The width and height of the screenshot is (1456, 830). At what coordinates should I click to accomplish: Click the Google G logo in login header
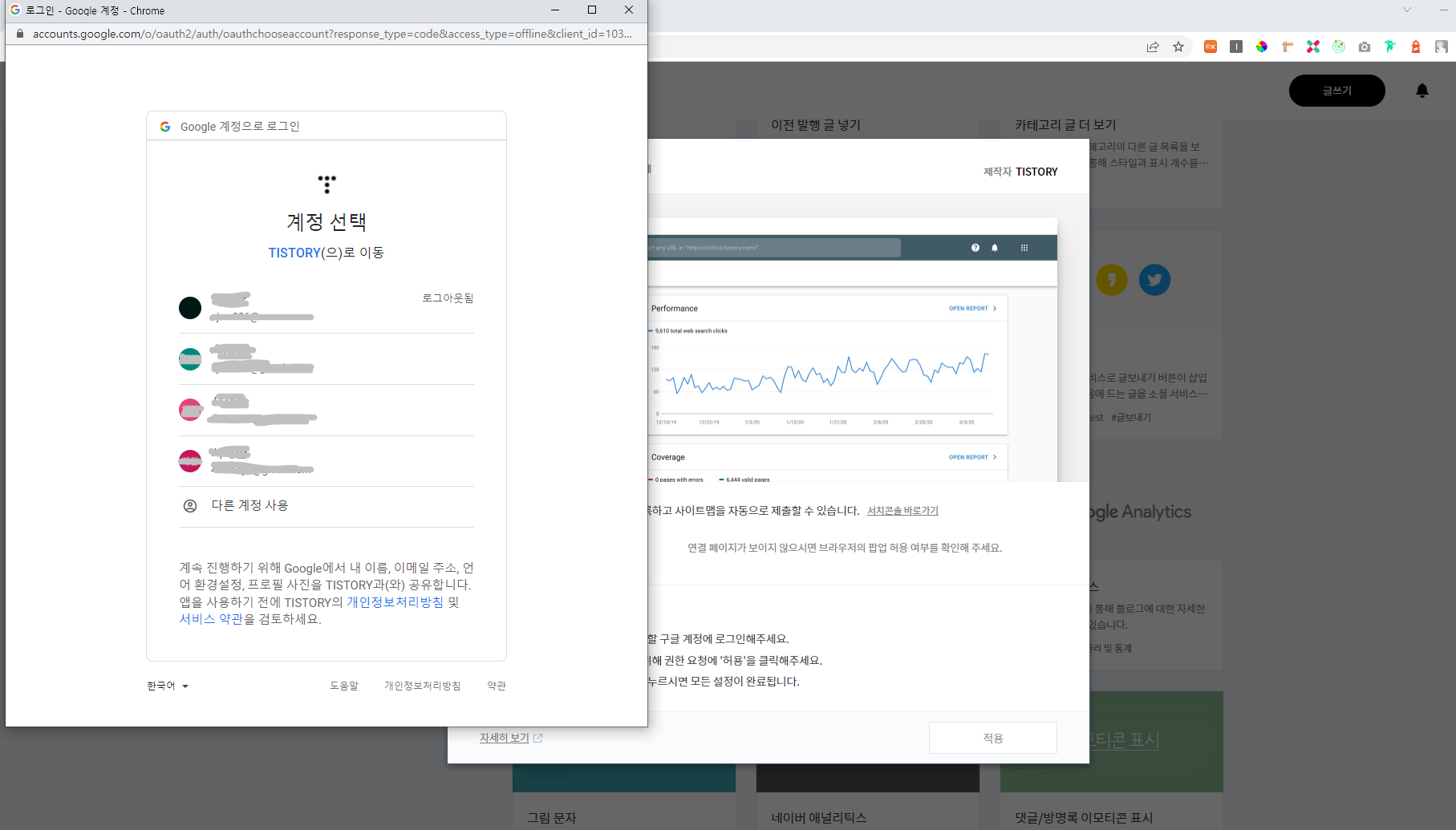click(x=165, y=127)
